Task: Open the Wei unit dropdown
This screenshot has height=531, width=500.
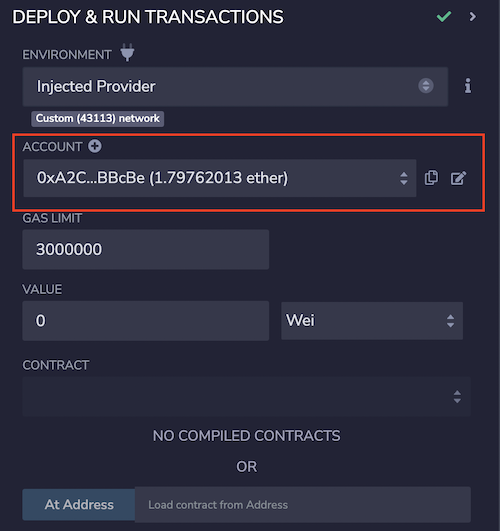Action: pyautogui.click(x=372, y=321)
